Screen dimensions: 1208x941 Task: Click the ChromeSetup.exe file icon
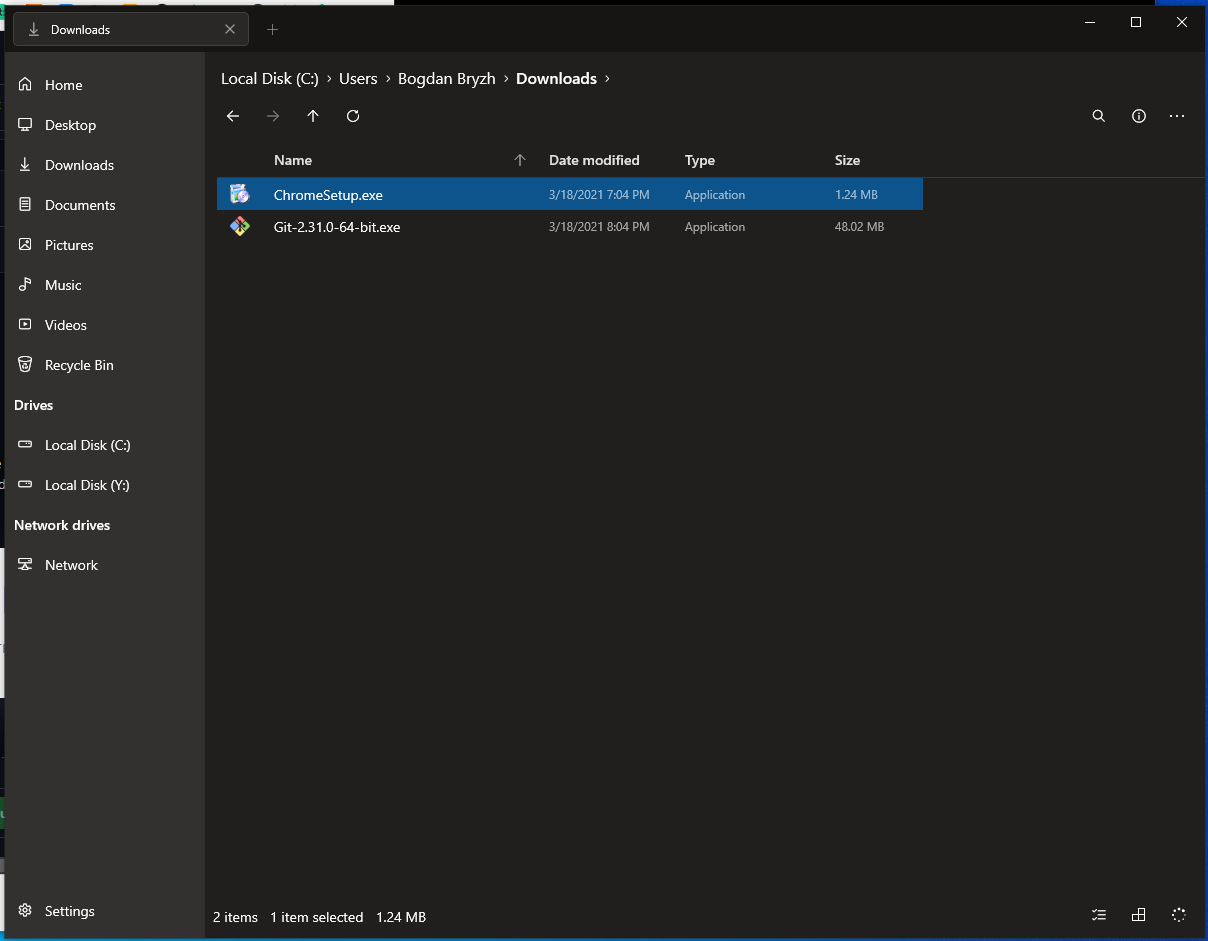239,194
